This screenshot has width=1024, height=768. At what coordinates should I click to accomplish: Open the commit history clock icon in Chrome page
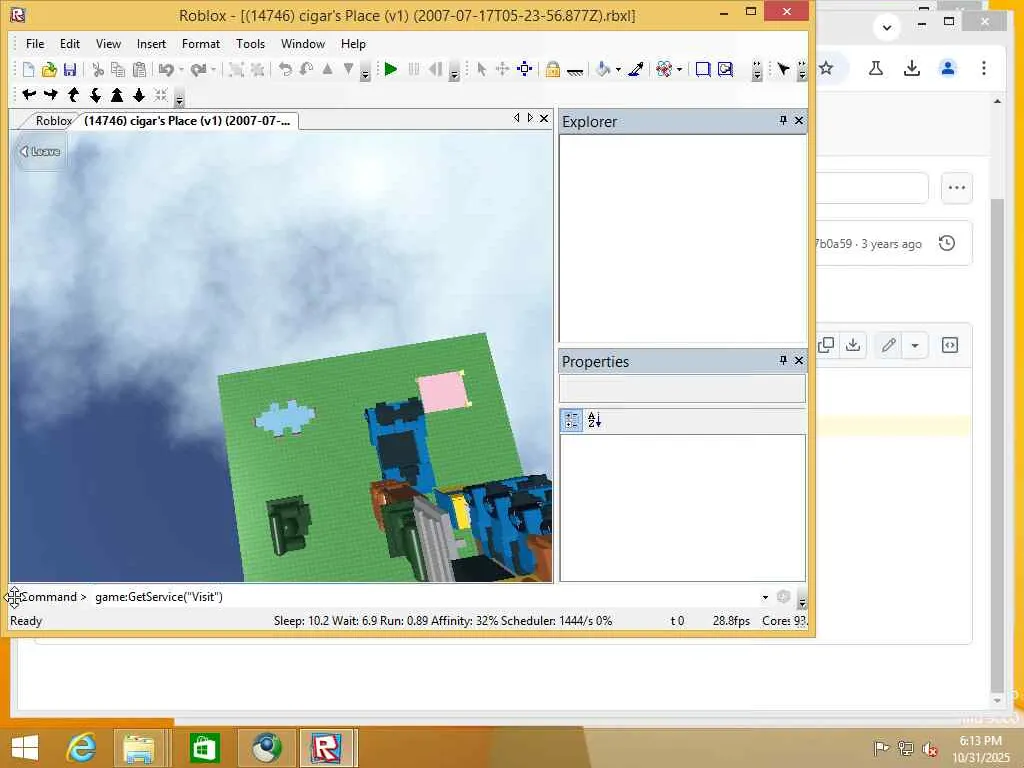click(947, 244)
